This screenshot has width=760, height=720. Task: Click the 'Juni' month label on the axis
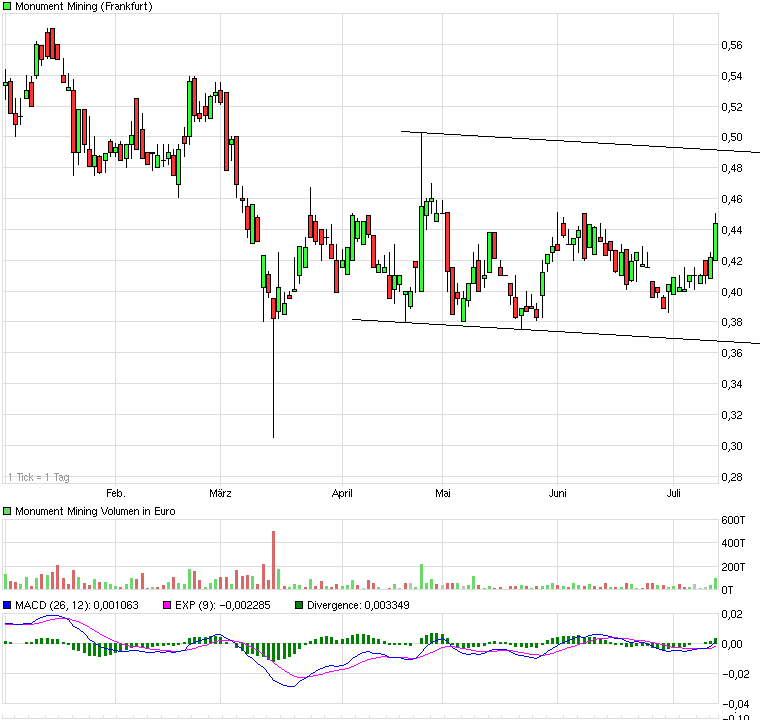pyautogui.click(x=557, y=493)
